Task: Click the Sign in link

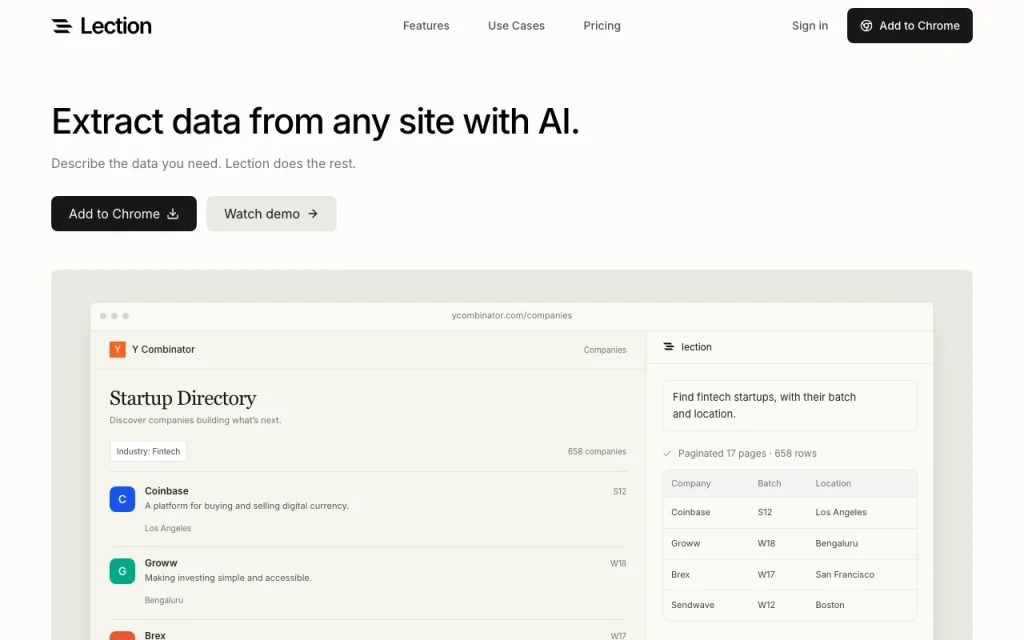Action: (810, 25)
